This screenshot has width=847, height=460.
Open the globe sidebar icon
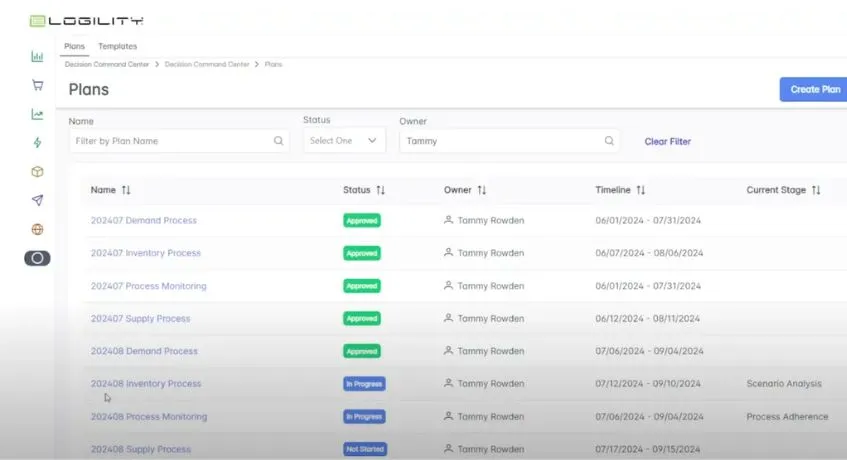tap(37, 229)
